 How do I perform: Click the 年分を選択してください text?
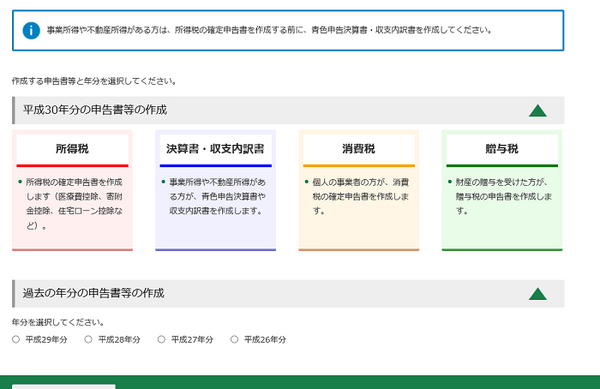(58, 322)
